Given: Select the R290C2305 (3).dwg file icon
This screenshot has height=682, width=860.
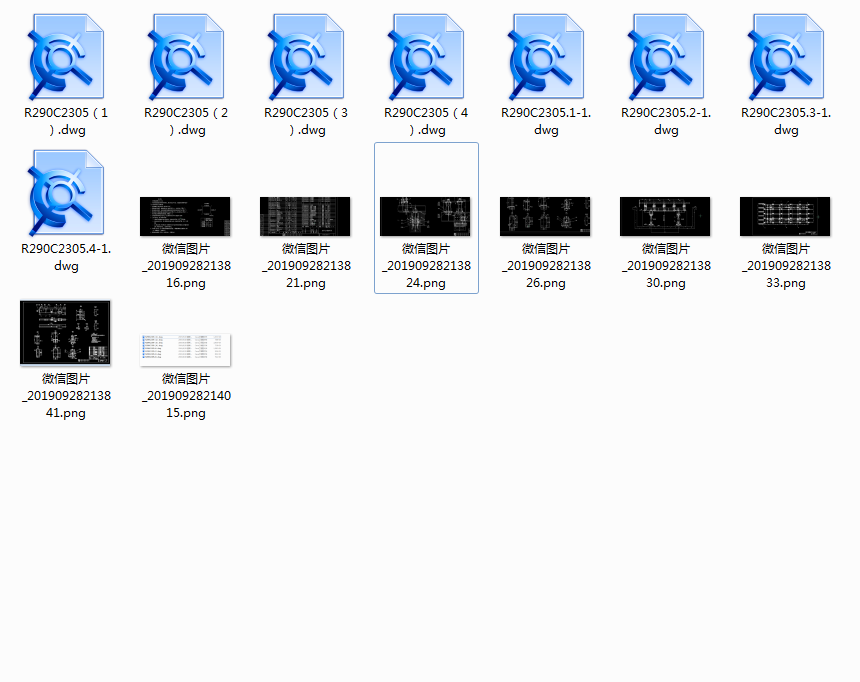Looking at the screenshot, I should [x=306, y=57].
